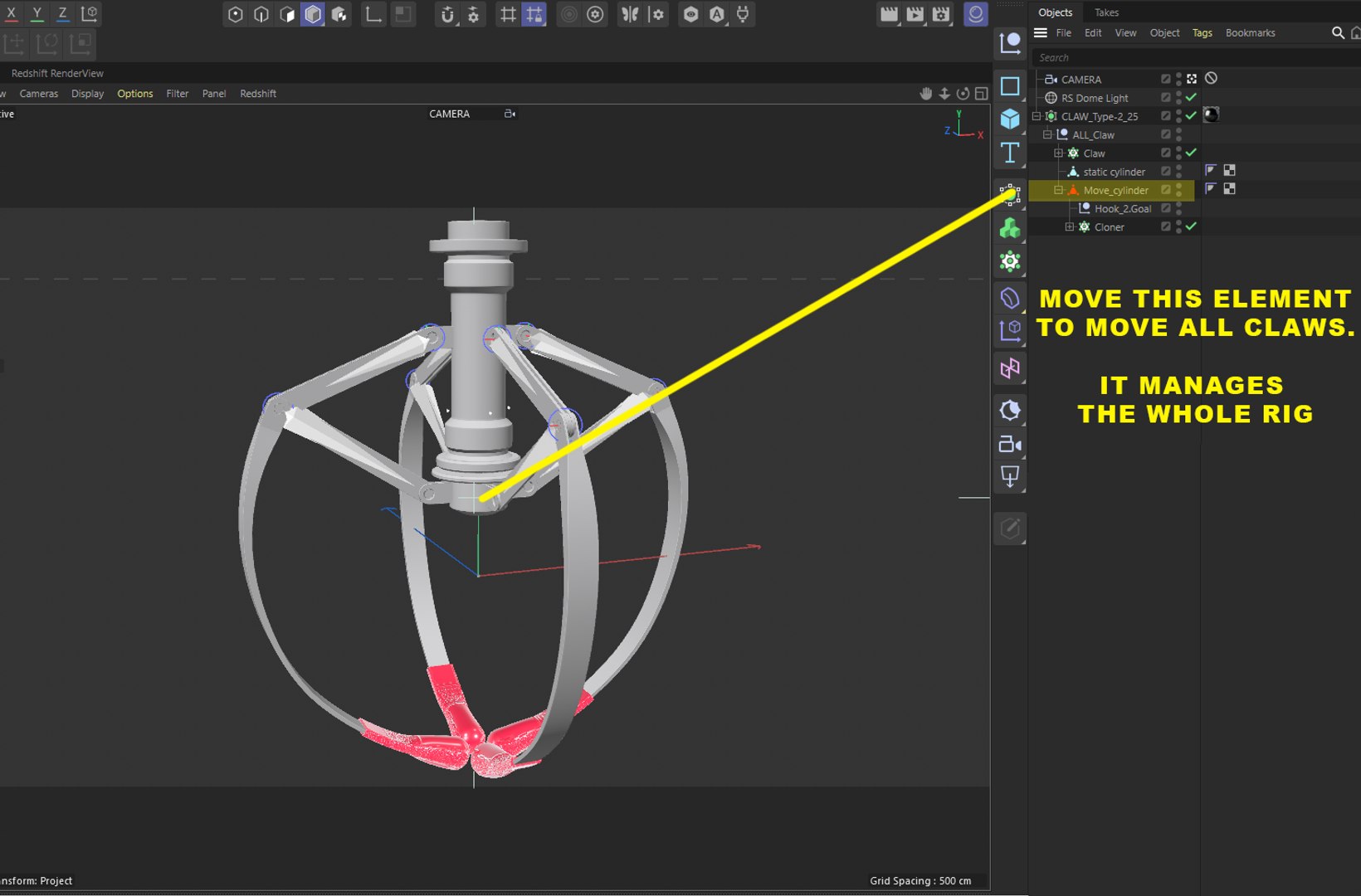The width and height of the screenshot is (1361, 896).
Task: Select the Cube primitive icon
Action: (x=1009, y=119)
